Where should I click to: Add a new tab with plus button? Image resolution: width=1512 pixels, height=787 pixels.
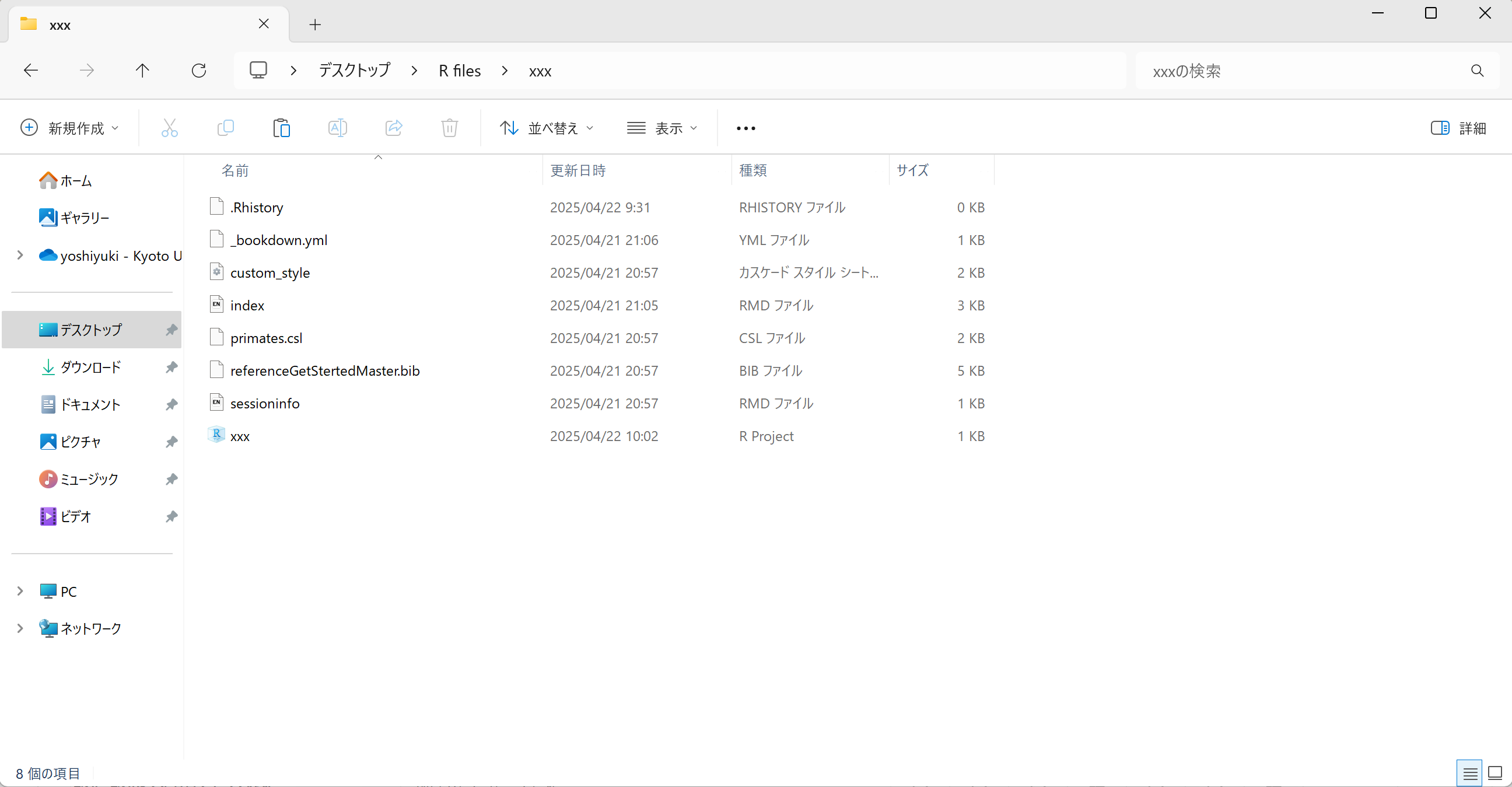click(x=315, y=25)
